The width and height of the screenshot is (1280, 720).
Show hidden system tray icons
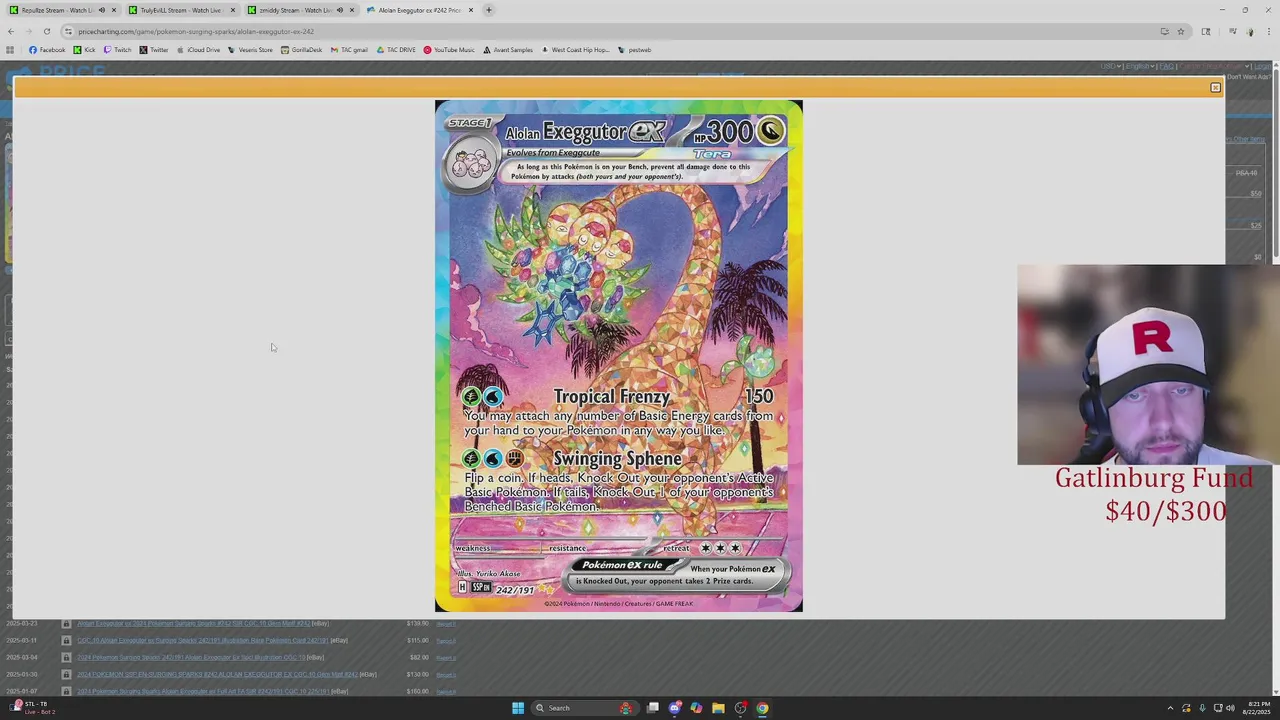1170,708
